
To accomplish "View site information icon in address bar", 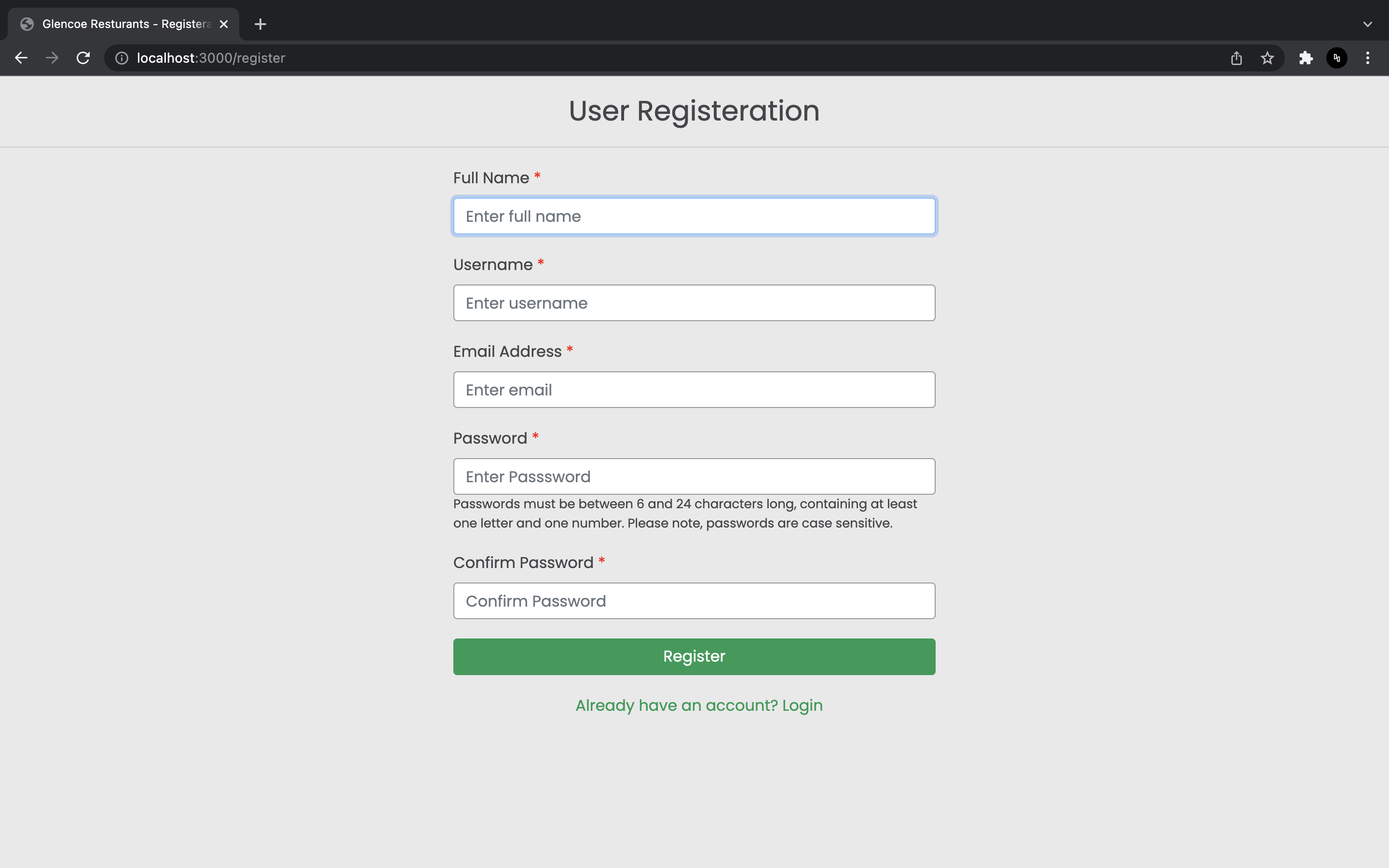I will (x=122, y=58).
